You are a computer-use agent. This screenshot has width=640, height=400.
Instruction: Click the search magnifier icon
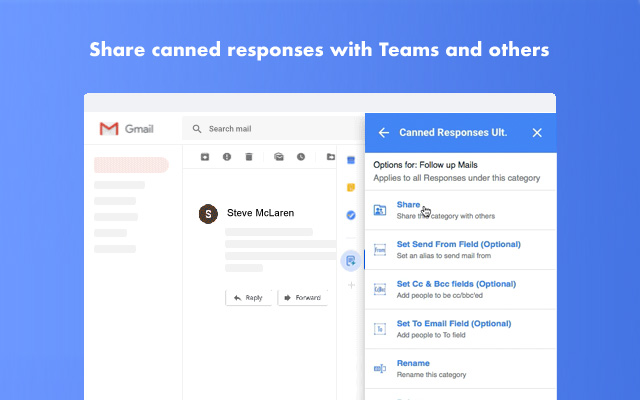[x=197, y=129]
